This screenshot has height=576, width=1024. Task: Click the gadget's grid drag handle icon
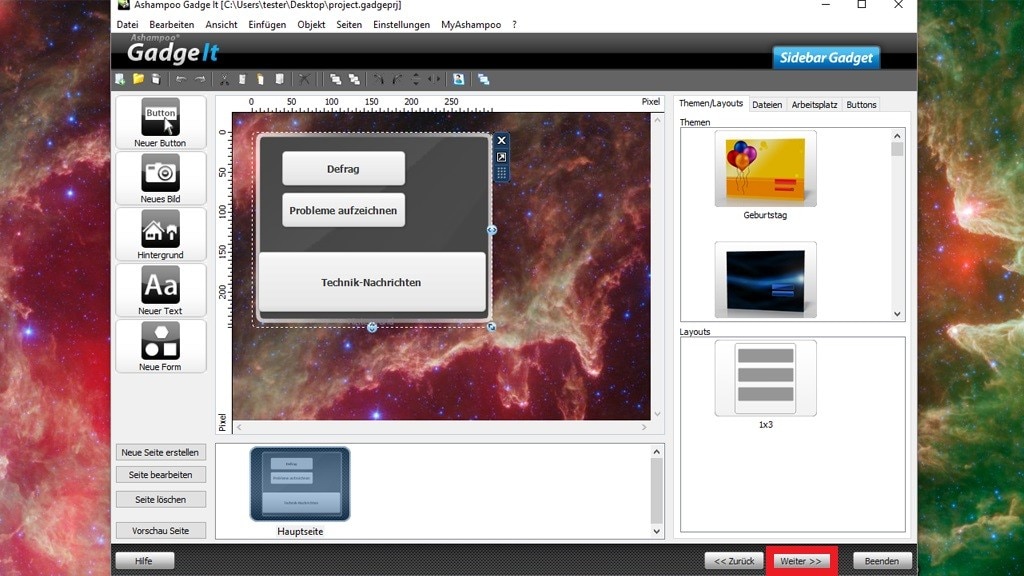502,173
